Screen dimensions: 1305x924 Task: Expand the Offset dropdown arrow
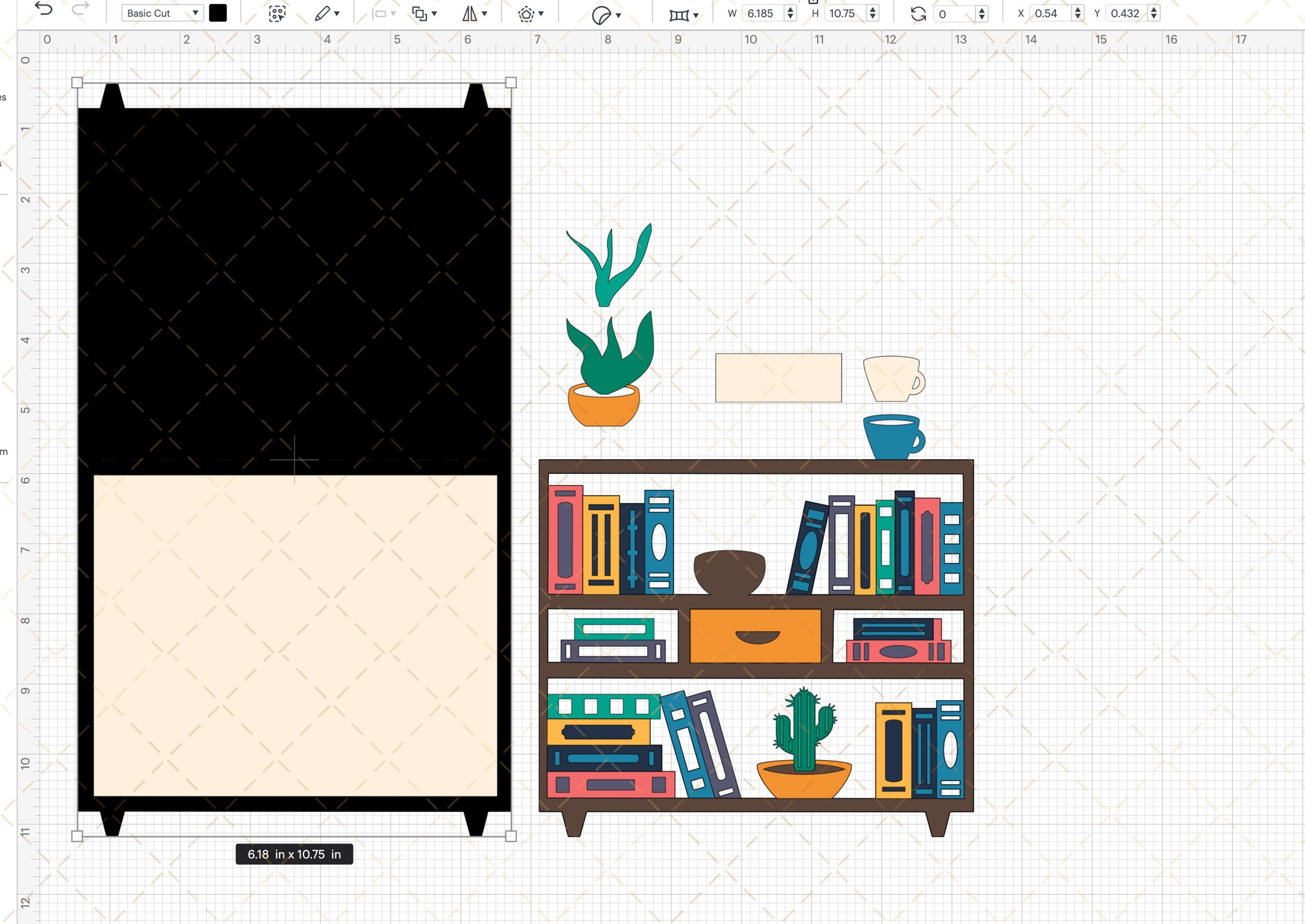(x=541, y=14)
